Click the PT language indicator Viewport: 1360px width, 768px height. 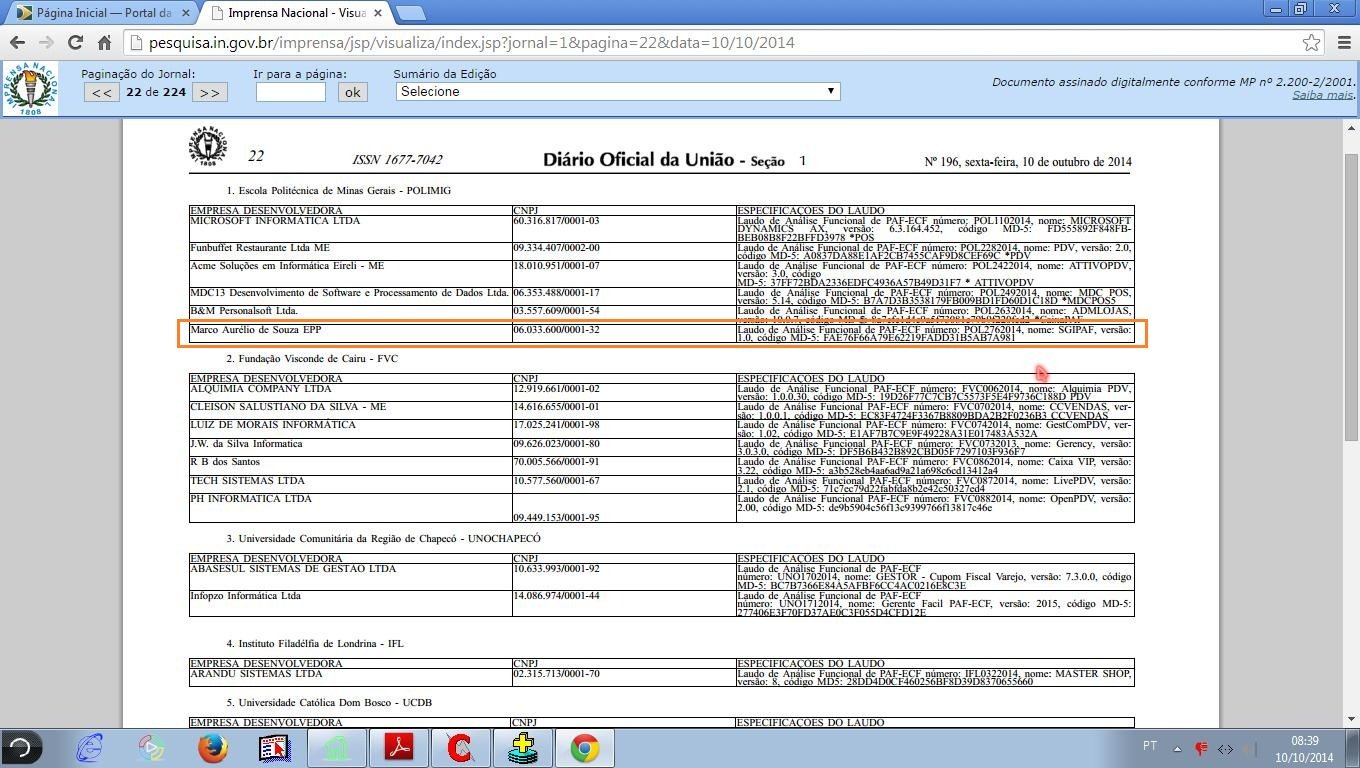pos(1150,747)
